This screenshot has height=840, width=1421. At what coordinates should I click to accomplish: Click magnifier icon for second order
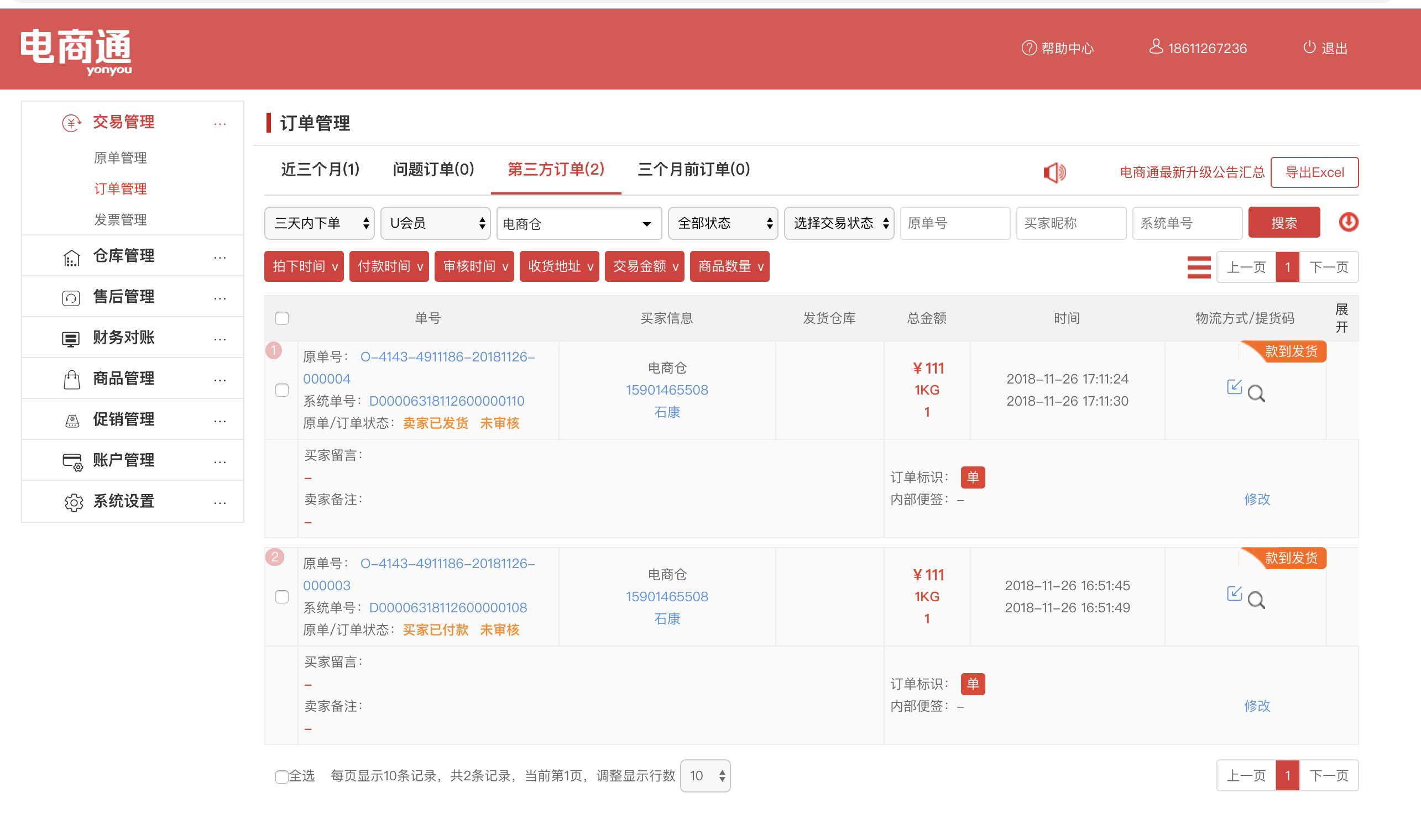(1256, 600)
